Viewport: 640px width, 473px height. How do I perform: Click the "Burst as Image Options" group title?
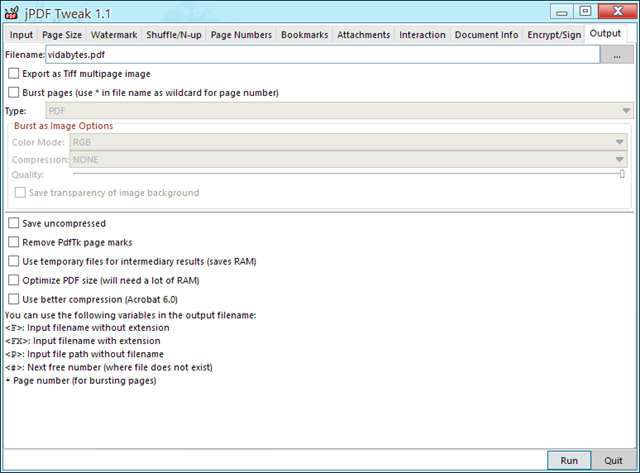pyautogui.click(x=64, y=126)
